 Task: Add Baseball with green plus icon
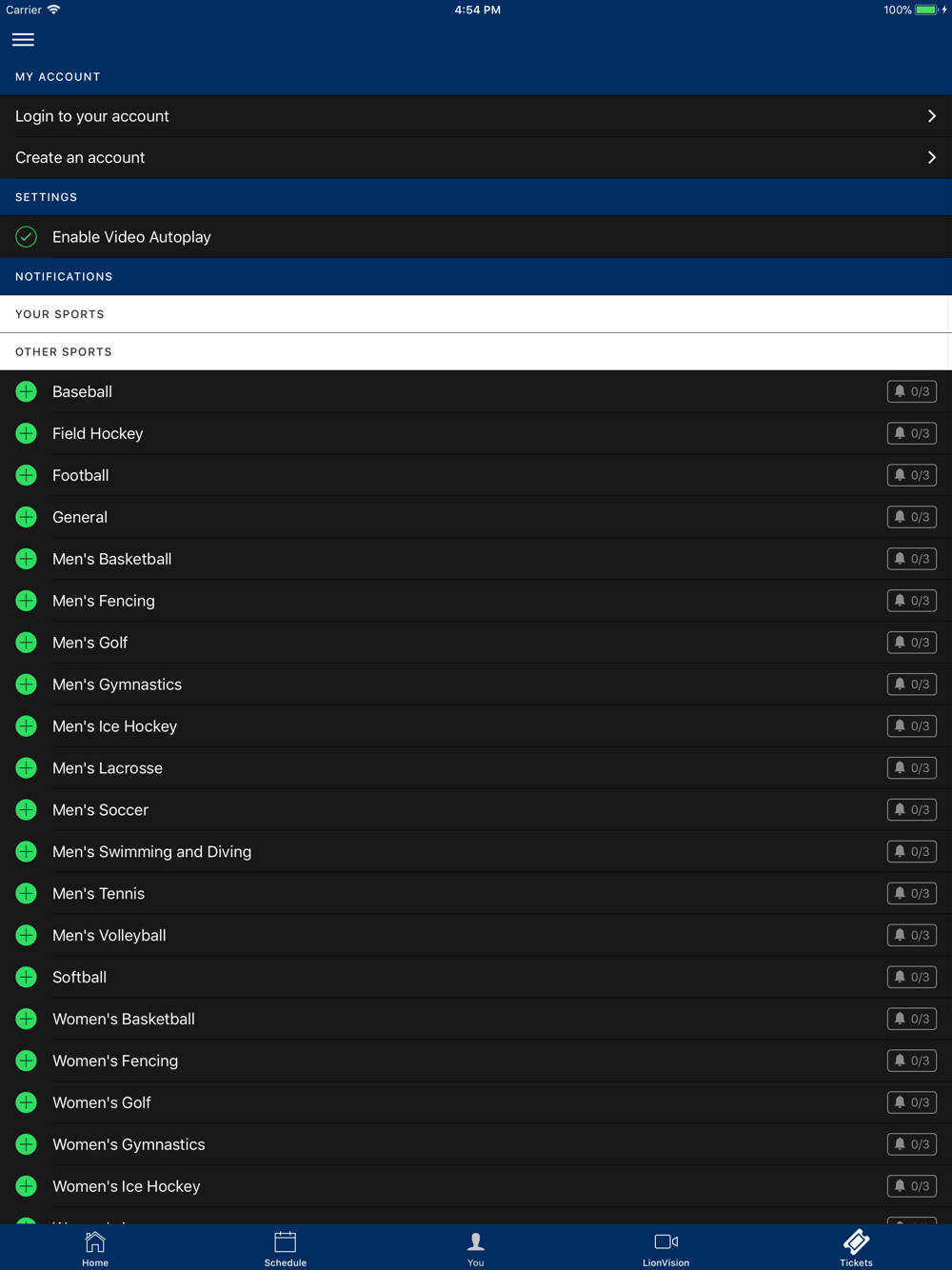(x=27, y=391)
